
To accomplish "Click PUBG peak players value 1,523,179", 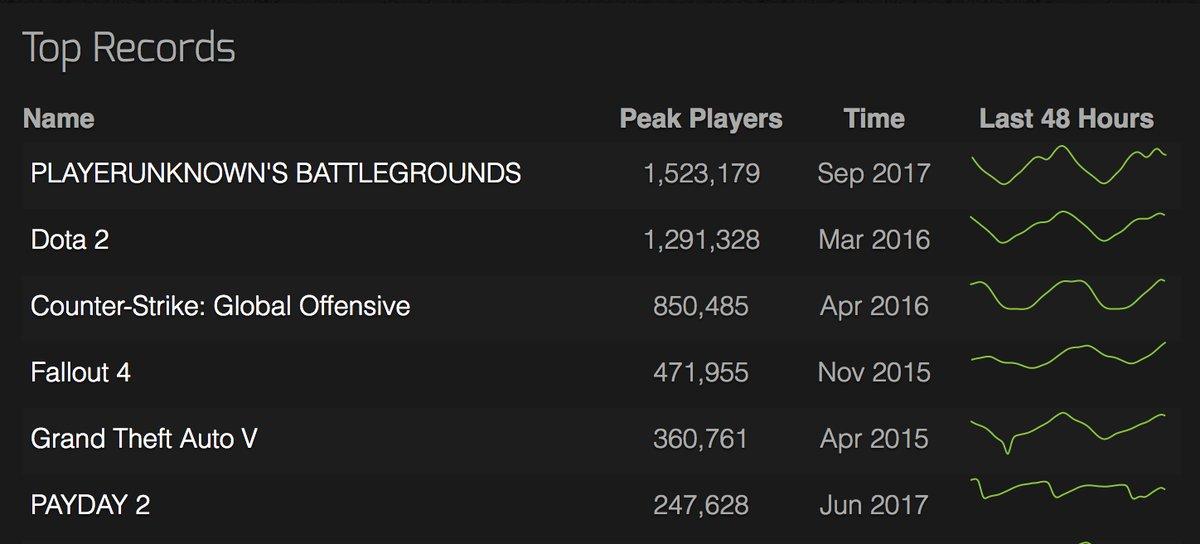I will pyautogui.click(x=702, y=173).
